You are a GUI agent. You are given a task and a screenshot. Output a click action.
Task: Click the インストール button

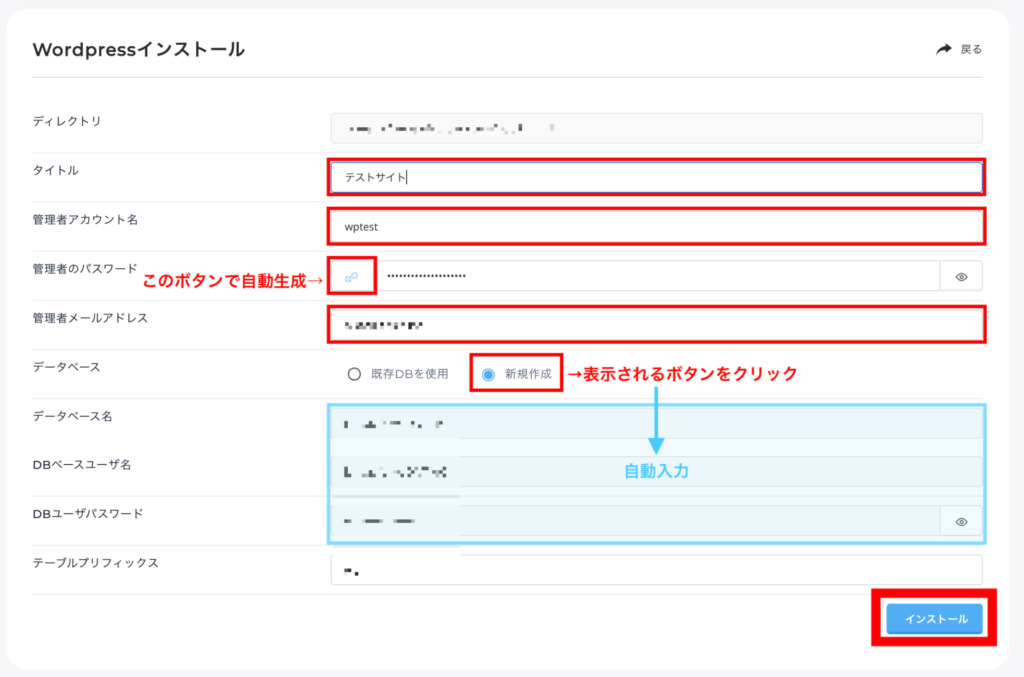pos(935,618)
